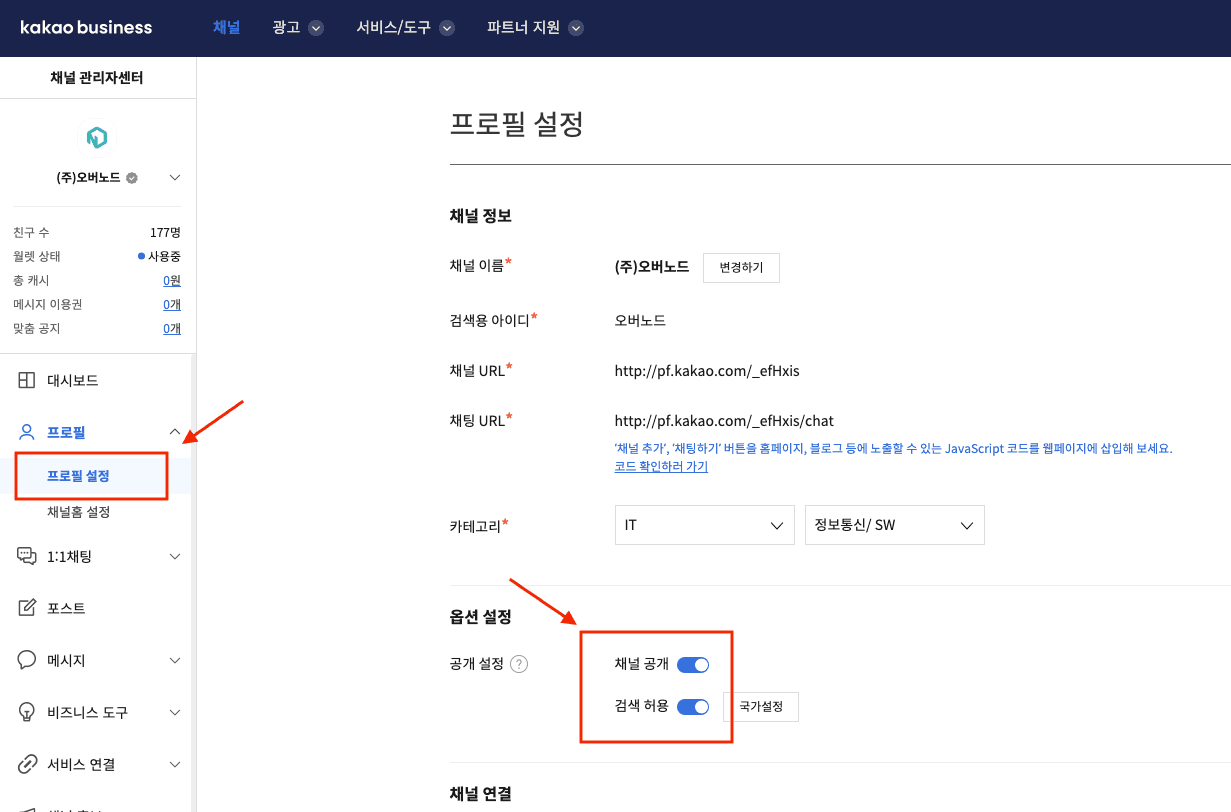Expand the 서비스 연결 menu chevron
The width and height of the screenshot is (1231, 812).
tap(175, 764)
